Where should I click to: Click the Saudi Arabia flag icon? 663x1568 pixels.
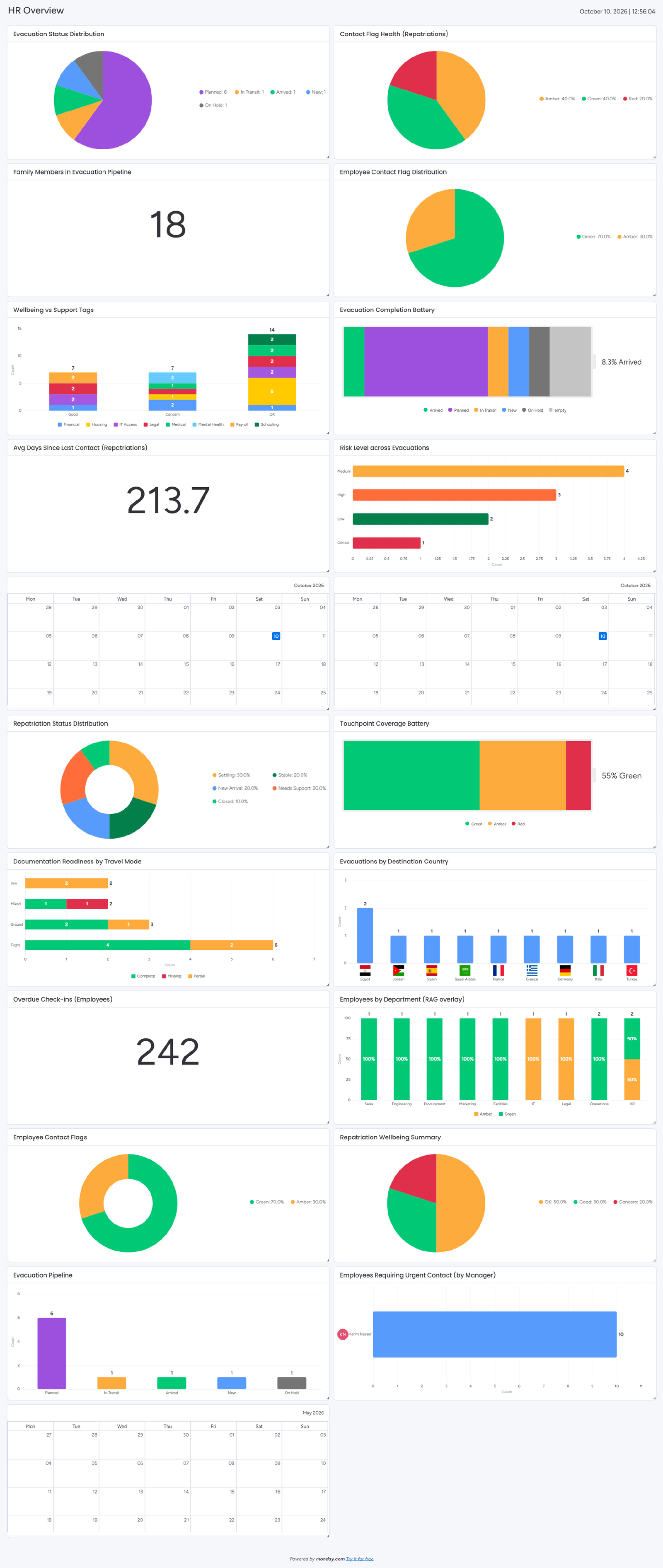(x=465, y=970)
